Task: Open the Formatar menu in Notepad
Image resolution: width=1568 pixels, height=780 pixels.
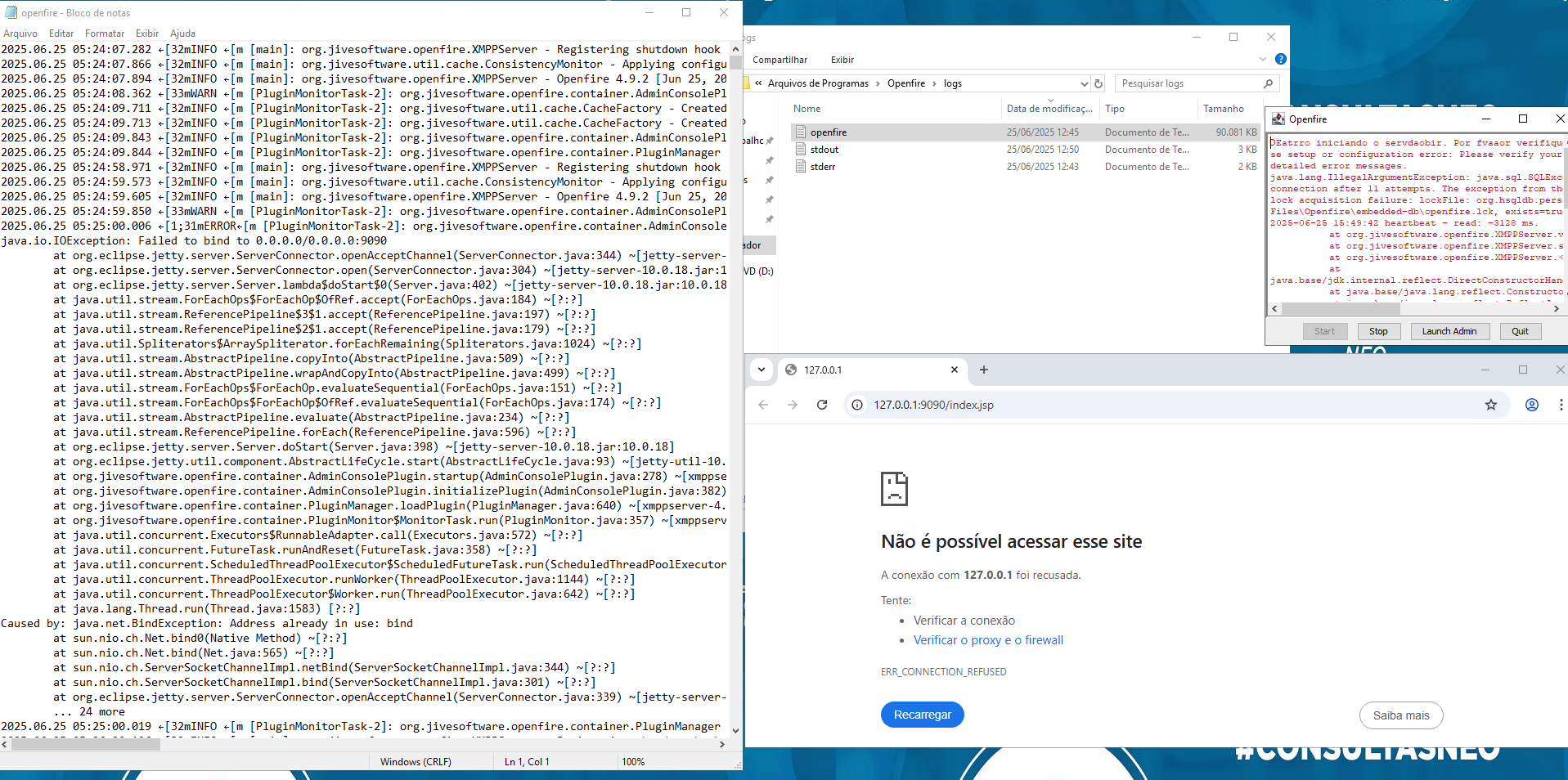Action: (x=105, y=34)
